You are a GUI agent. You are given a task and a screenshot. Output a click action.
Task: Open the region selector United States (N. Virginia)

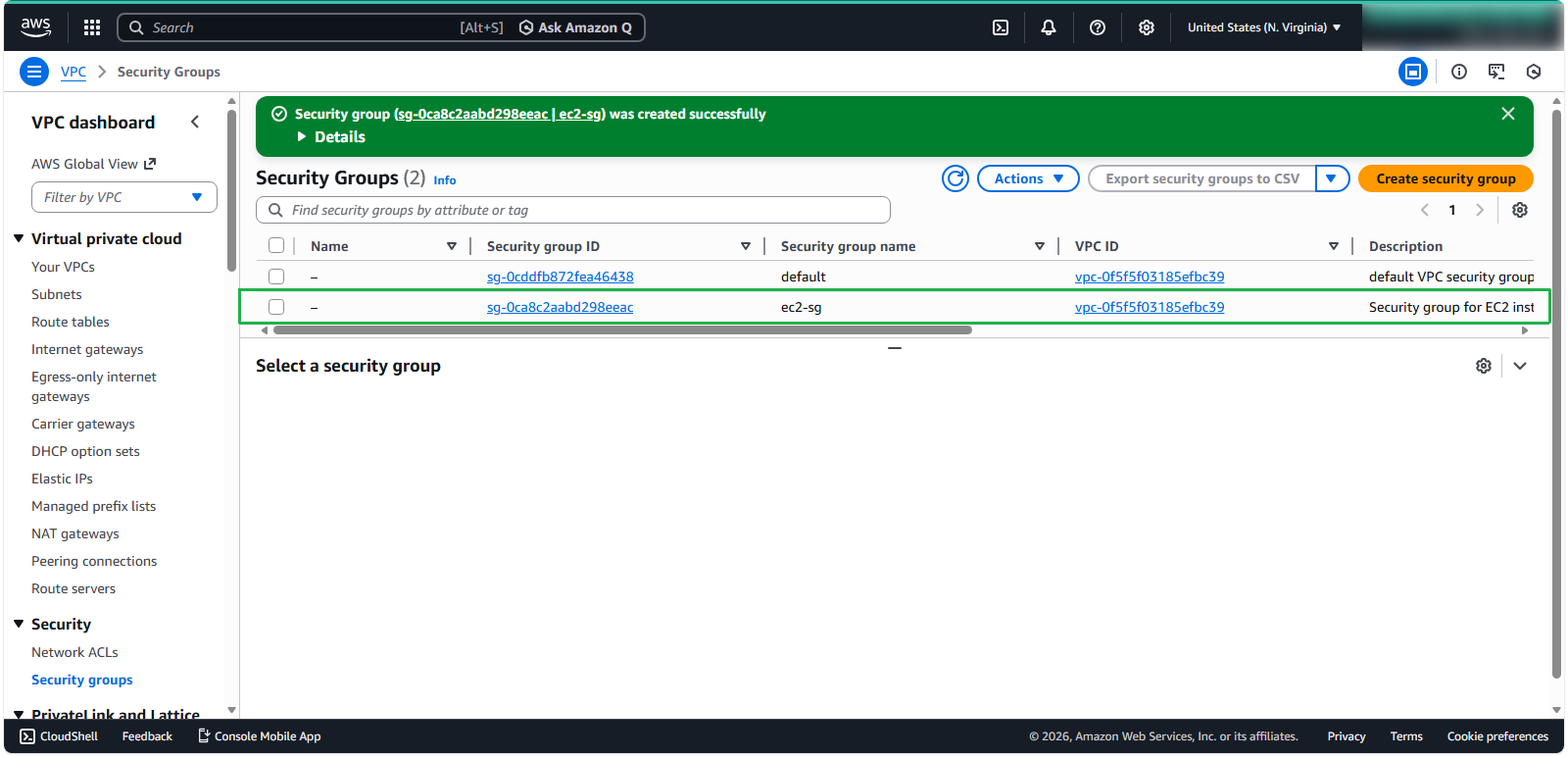[1264, 27]
